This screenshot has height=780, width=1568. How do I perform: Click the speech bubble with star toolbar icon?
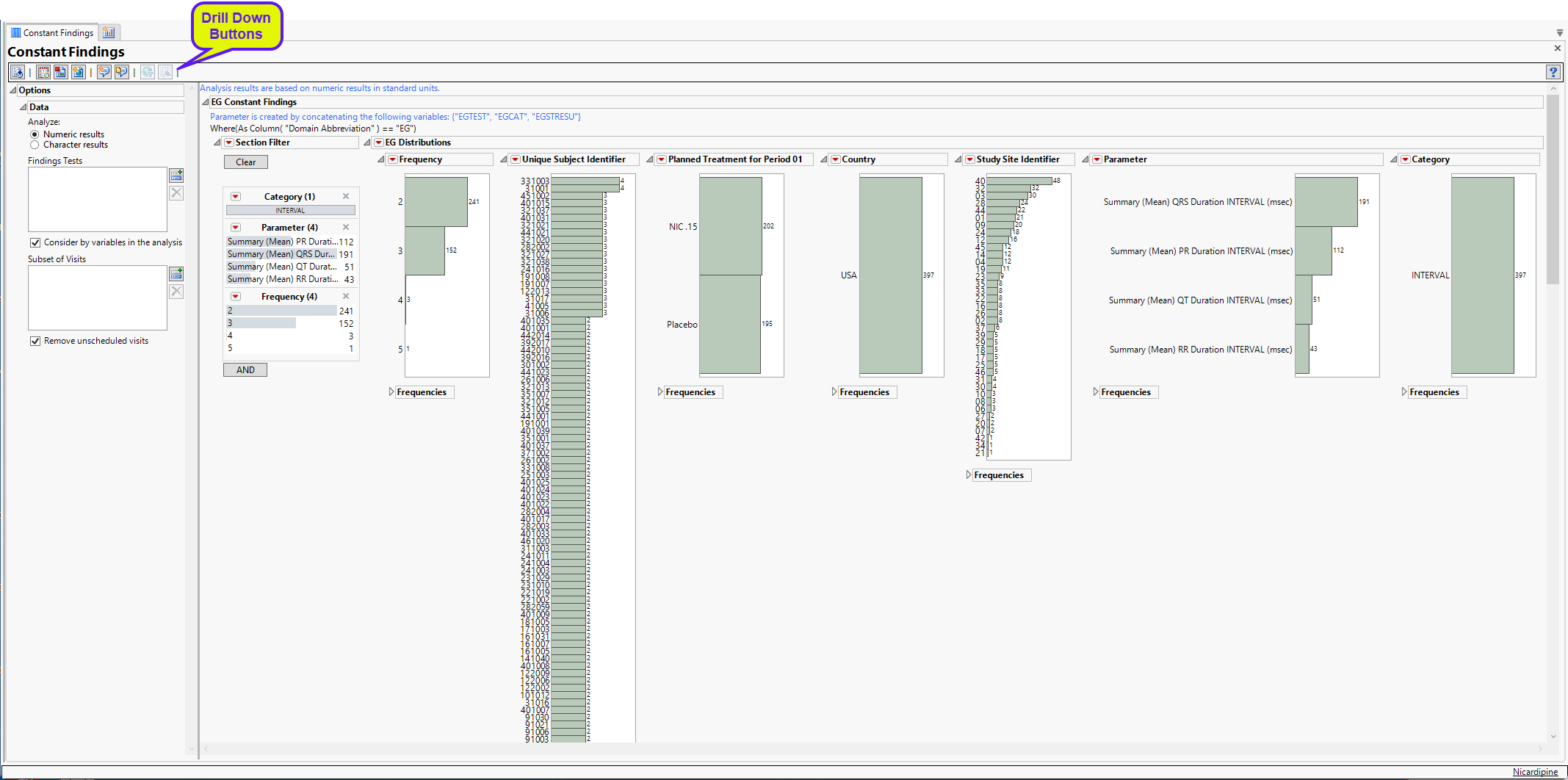pyautogui.click(x=104, y=72)
